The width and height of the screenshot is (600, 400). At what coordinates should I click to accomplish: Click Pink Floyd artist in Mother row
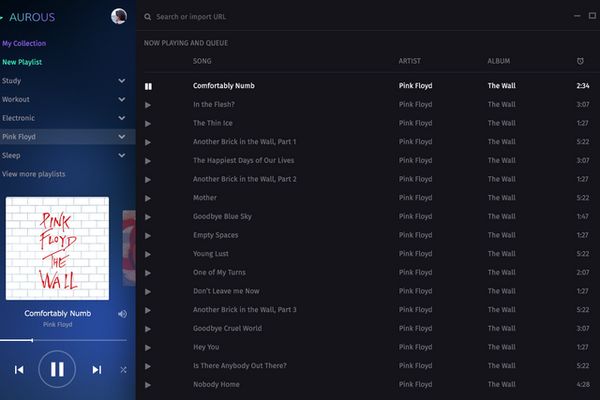tap(416, 198)
